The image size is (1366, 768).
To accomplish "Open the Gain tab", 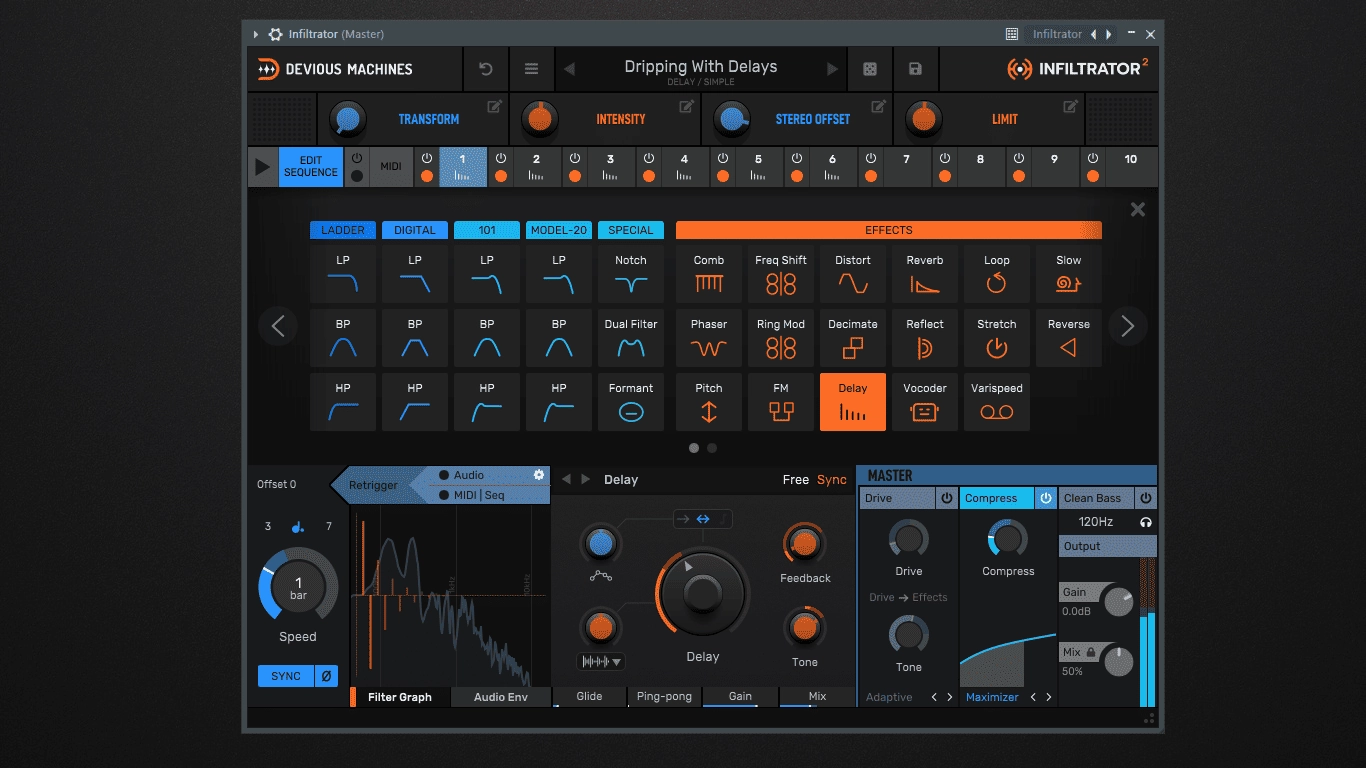I will (x=740, y=696).
